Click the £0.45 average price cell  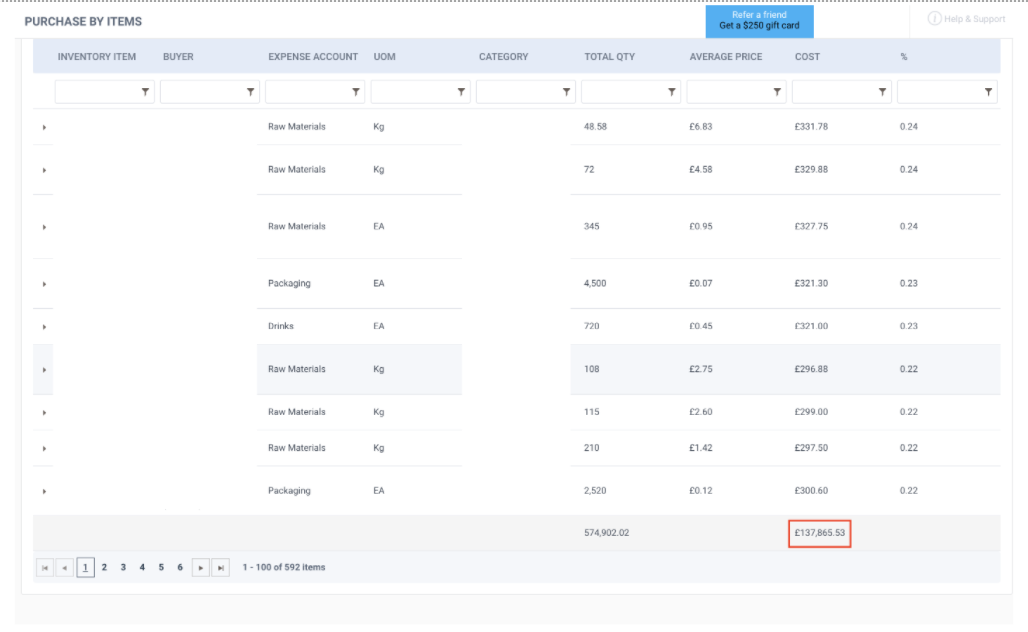pos(700,326)
